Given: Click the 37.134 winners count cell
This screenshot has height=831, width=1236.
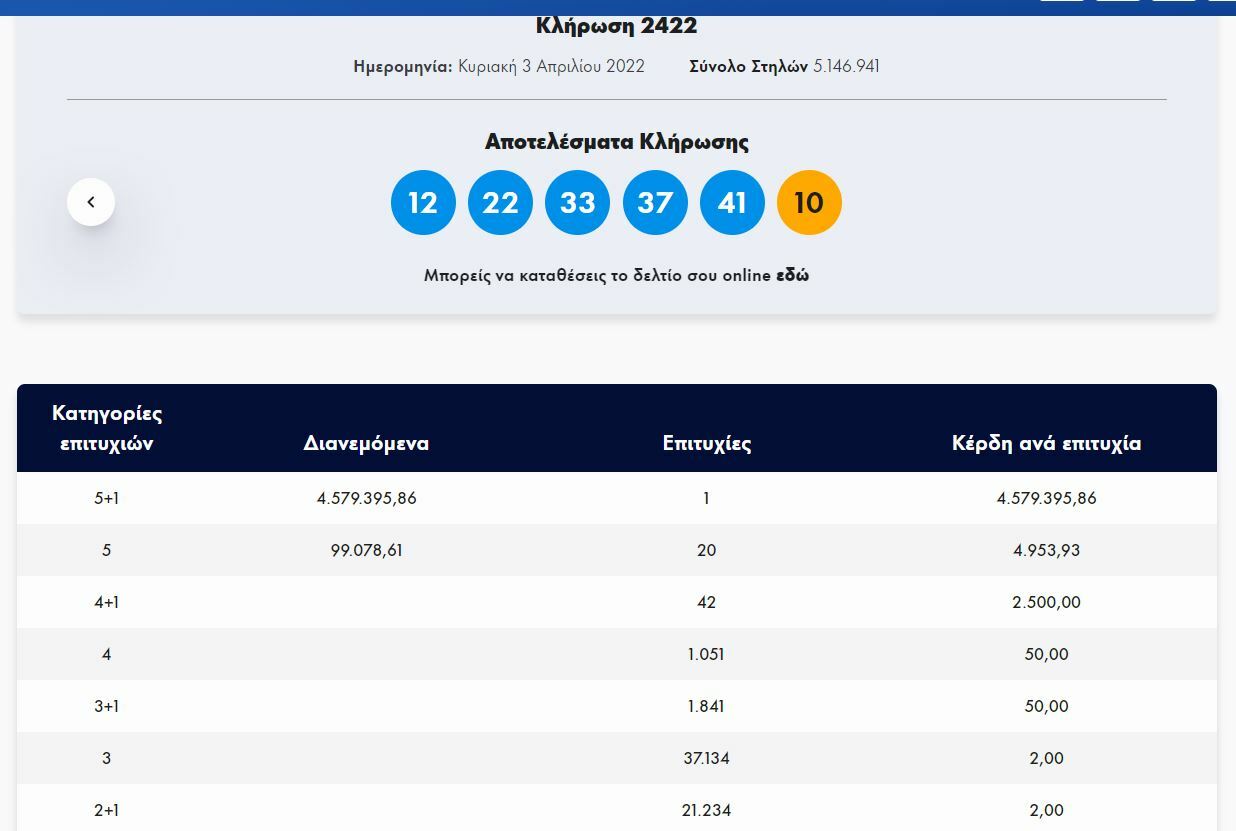Looking at the screenshot, I should (x=706, y=758).
